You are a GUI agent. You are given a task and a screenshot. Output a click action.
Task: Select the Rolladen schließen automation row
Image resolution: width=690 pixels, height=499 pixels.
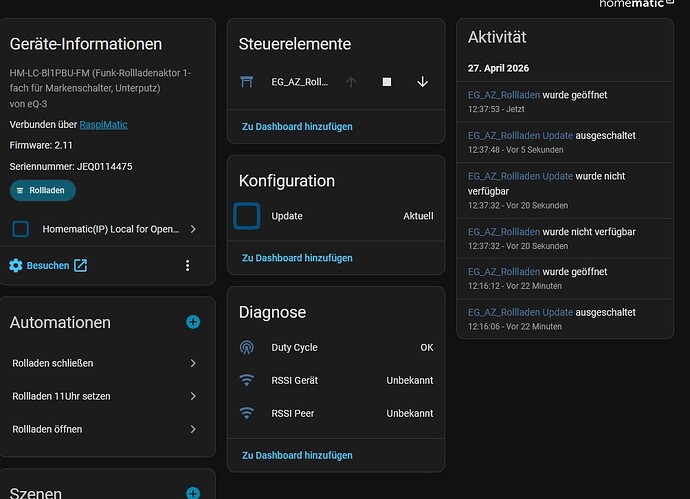tap(105, 363)
